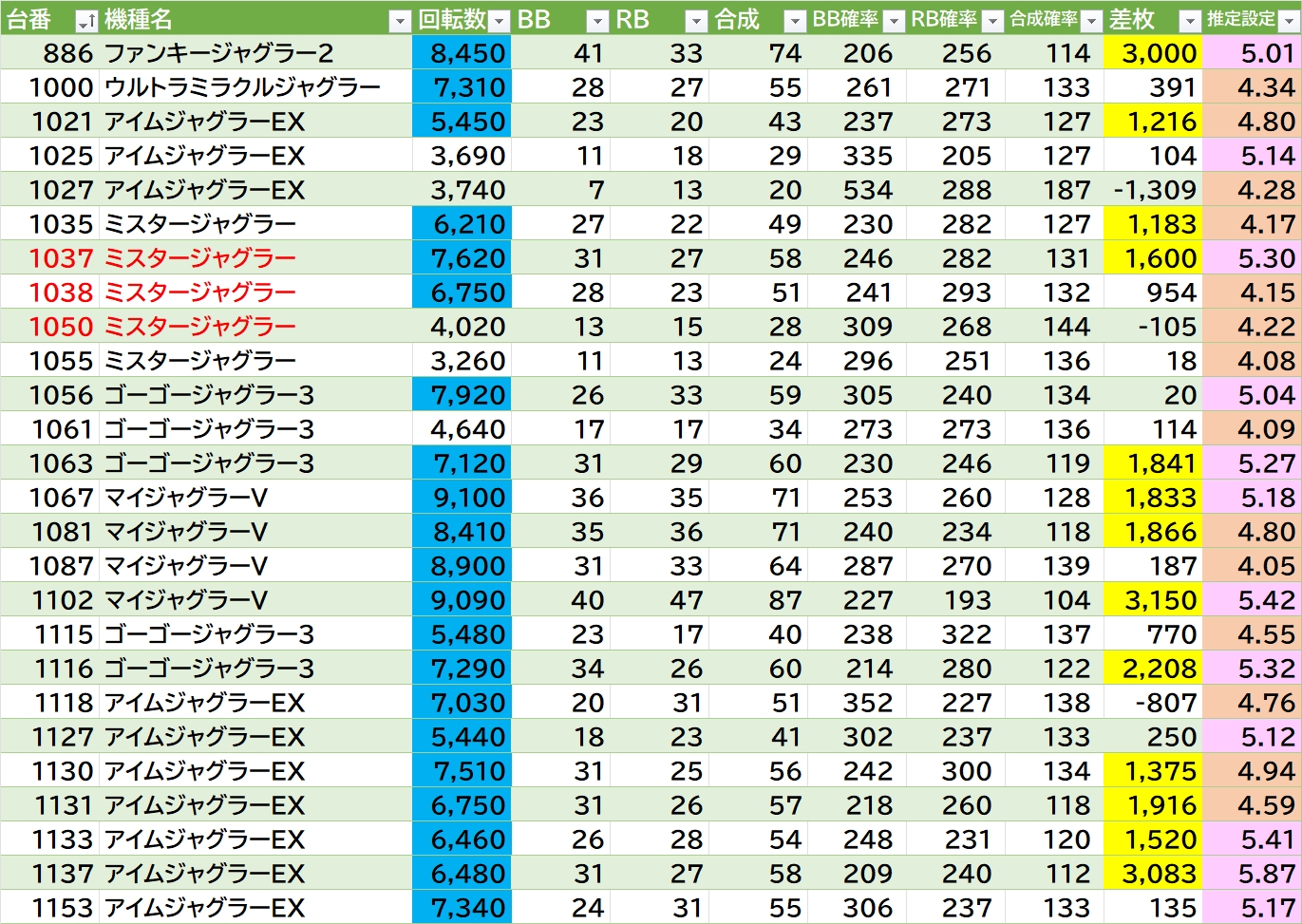Image resolution: width=1302 pixels, height=924 pixels.
Task: Select machine number 1000 cell
Action: pyautogui.click(x=49, y=87)
